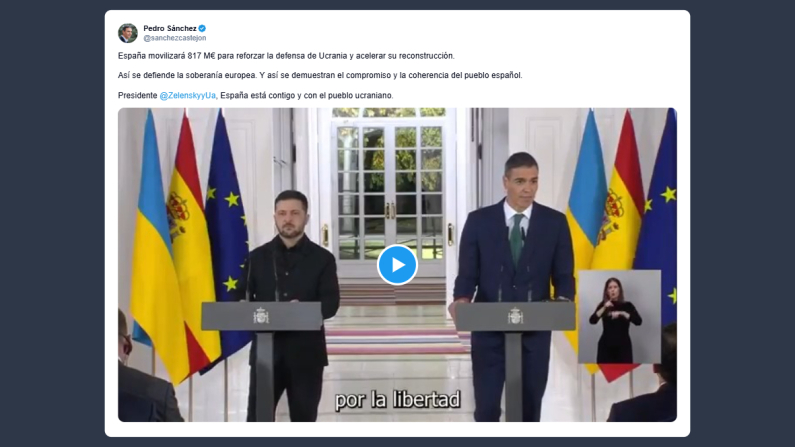
Task: Click the coat of arms on right podium
Action: pos(515,316)
